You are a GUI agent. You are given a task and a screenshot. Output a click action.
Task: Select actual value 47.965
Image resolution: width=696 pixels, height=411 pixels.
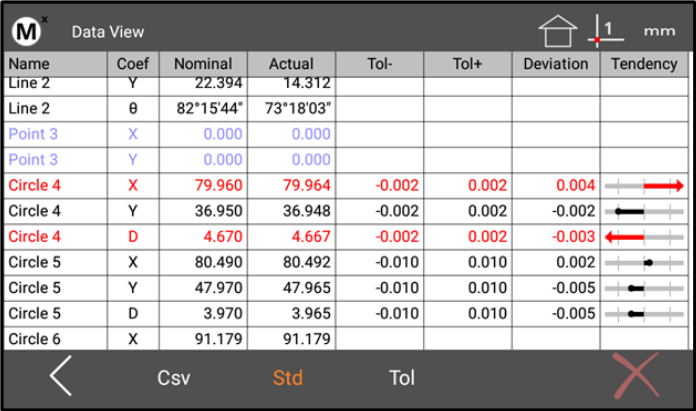coord(307,288)
